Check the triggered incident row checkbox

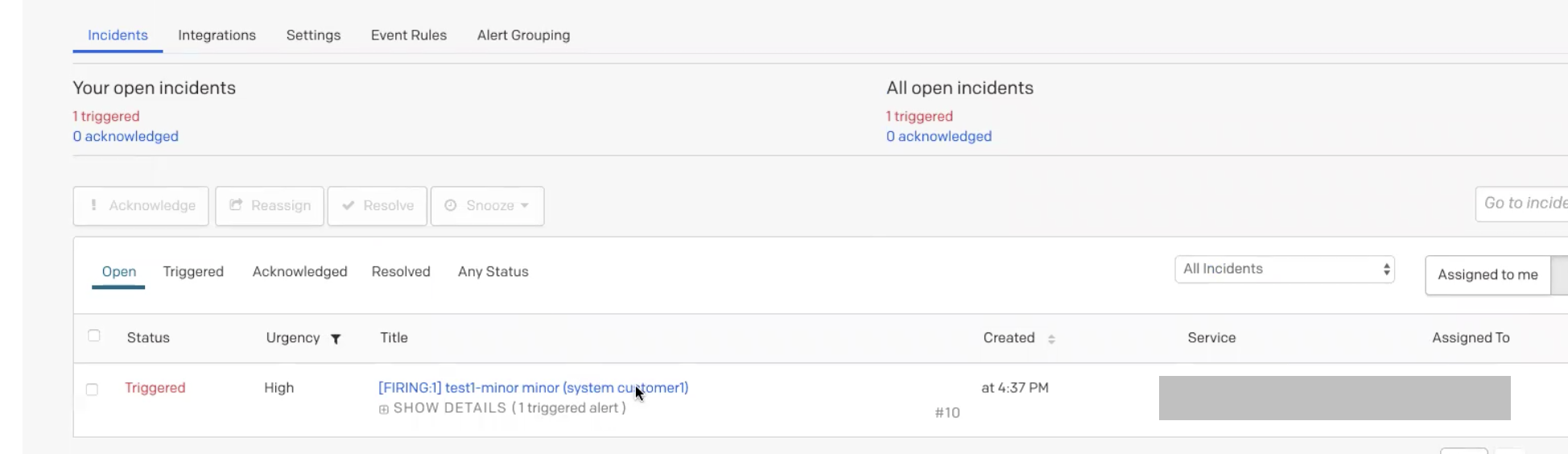point(92,389)
